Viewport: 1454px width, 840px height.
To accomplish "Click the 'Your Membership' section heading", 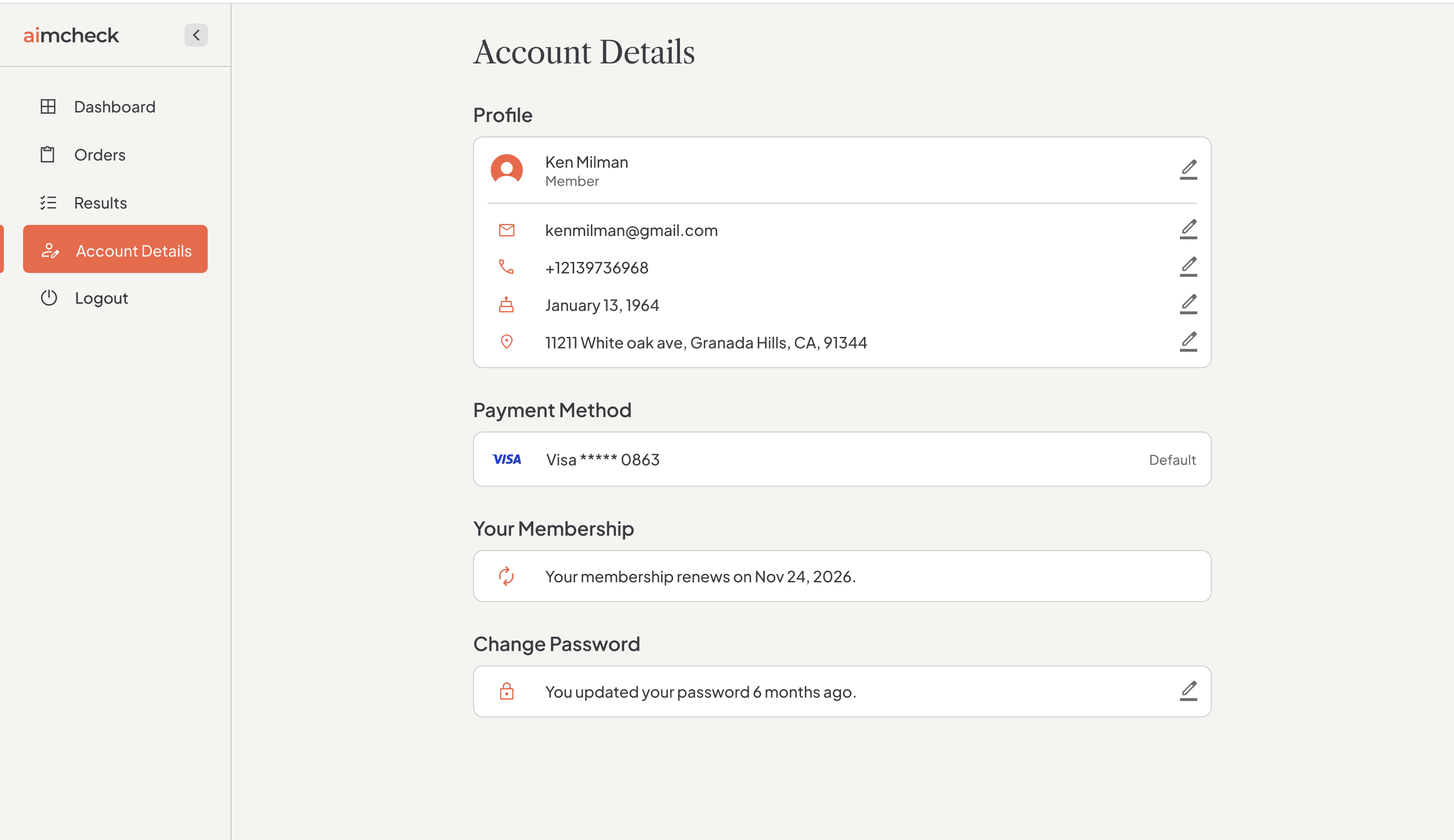I will pos(553,529).
